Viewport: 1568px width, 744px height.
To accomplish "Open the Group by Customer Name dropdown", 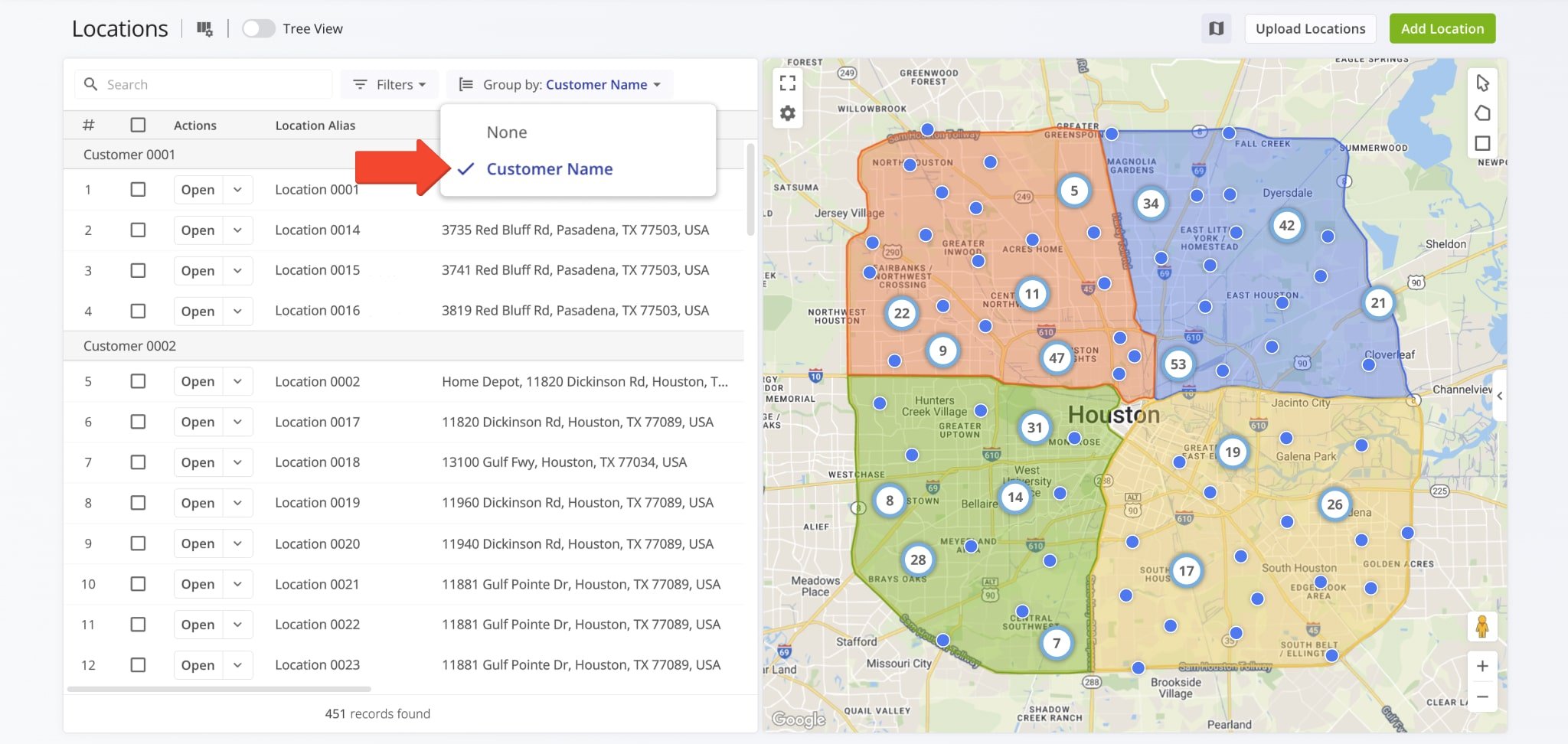I will click(560, 85).
